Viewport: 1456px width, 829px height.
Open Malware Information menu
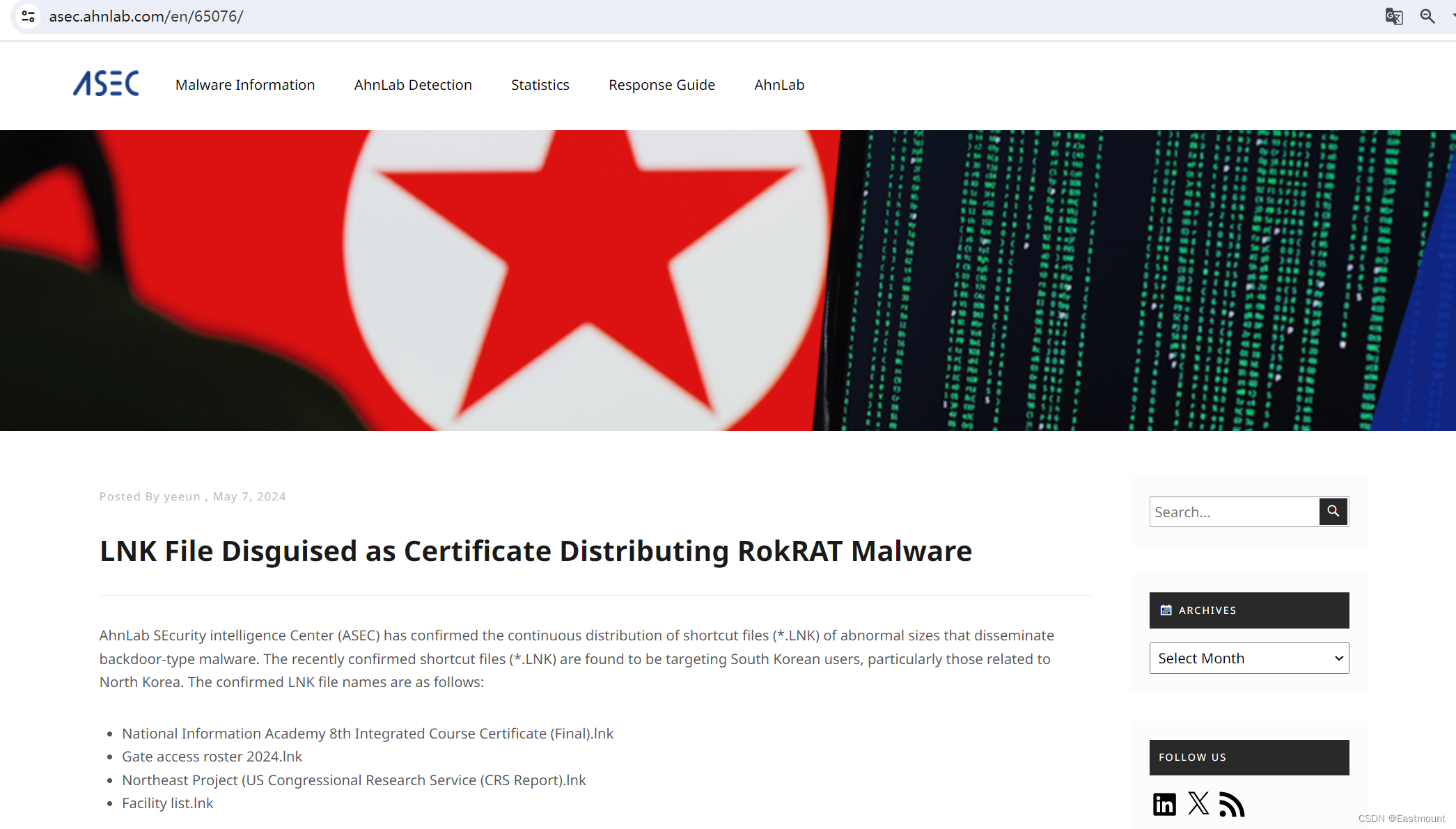(x=245, y=85)
